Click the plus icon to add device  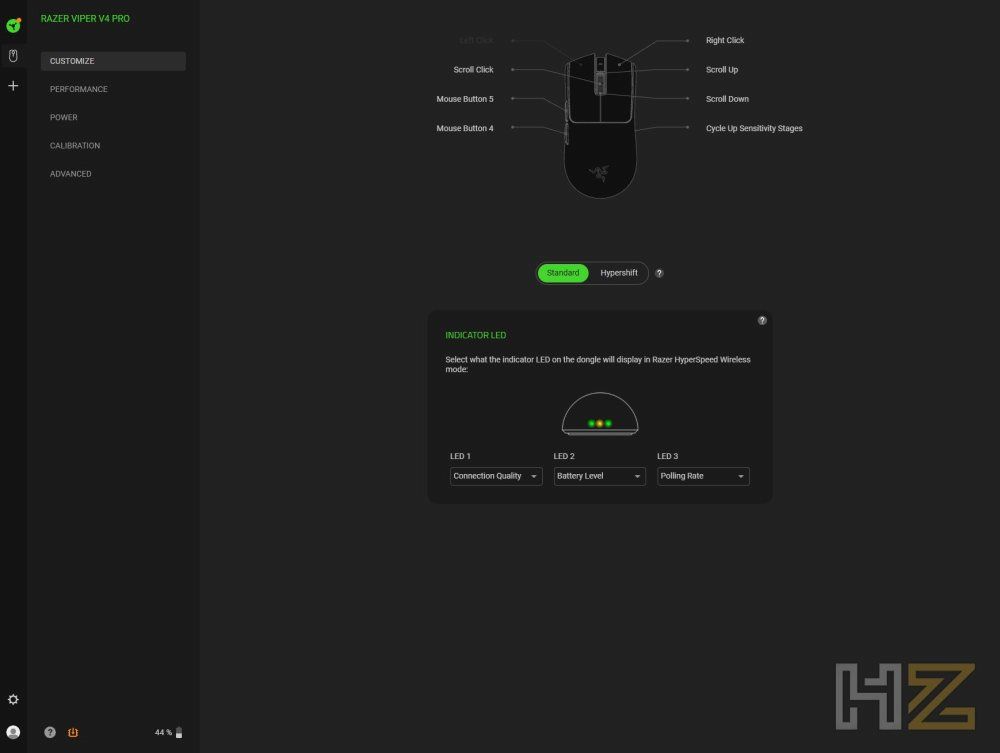[13, 85]
